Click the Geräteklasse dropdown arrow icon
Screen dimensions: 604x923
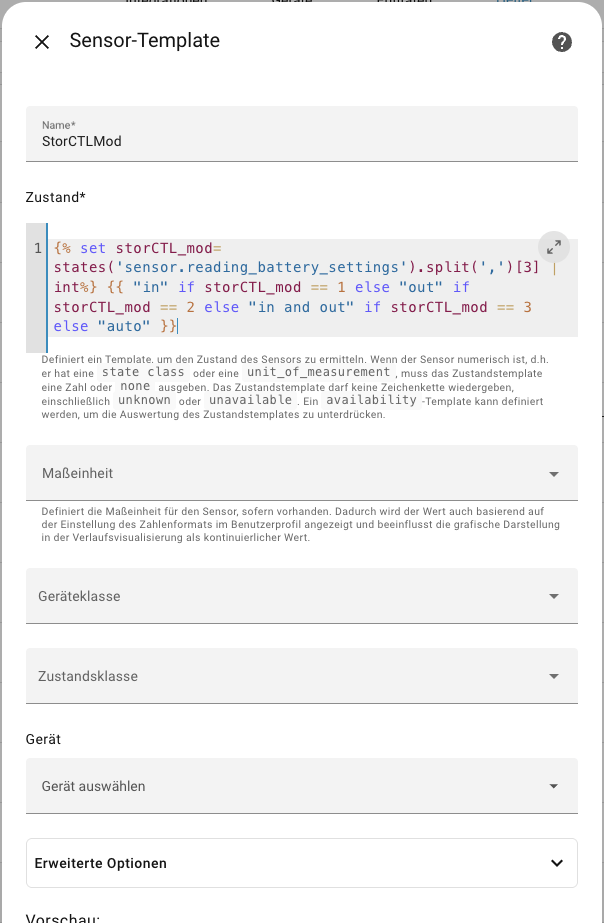[553, 596]
